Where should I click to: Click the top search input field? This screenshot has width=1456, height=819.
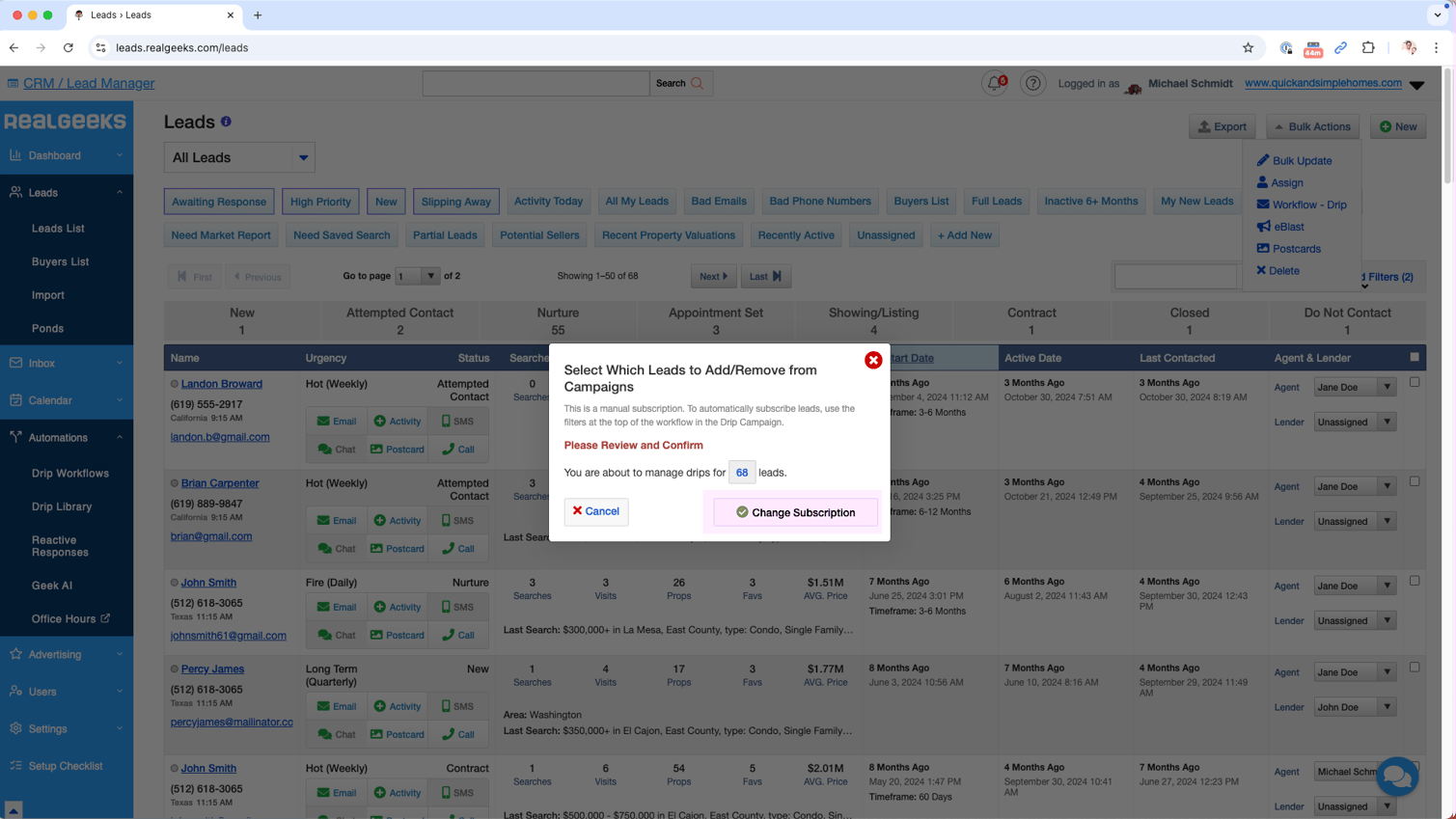(x=536, y=84)
